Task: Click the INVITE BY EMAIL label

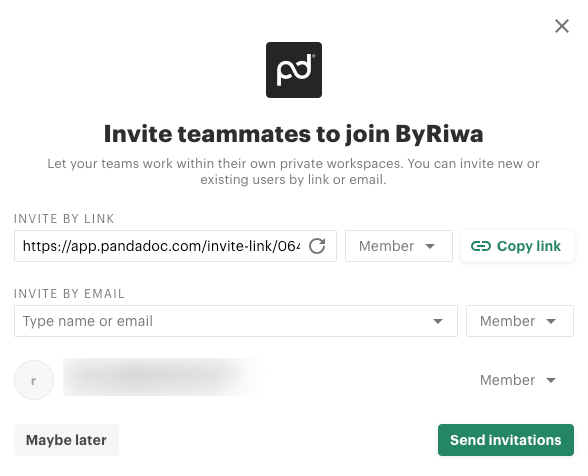Action: pyautogui.click(x=69, y=294)
